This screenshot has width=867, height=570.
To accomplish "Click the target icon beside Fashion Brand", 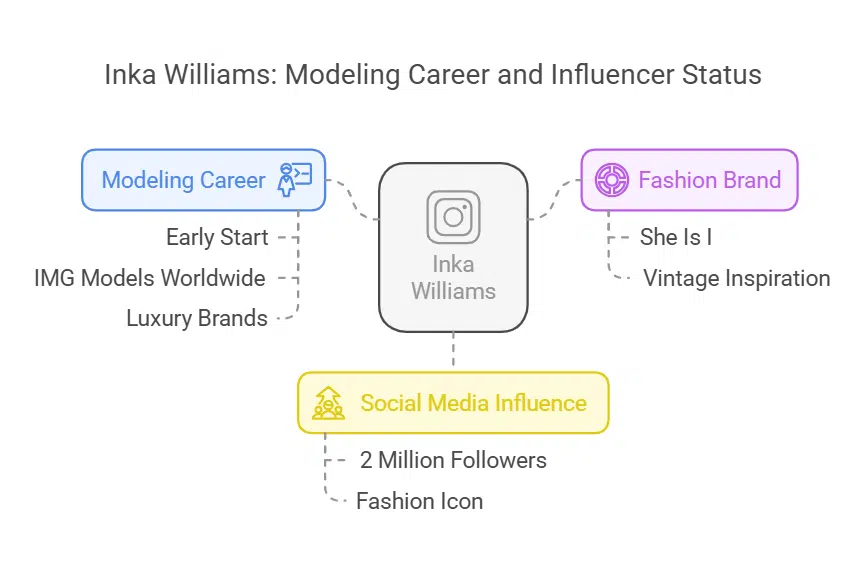I will click(x=610, y=180).
